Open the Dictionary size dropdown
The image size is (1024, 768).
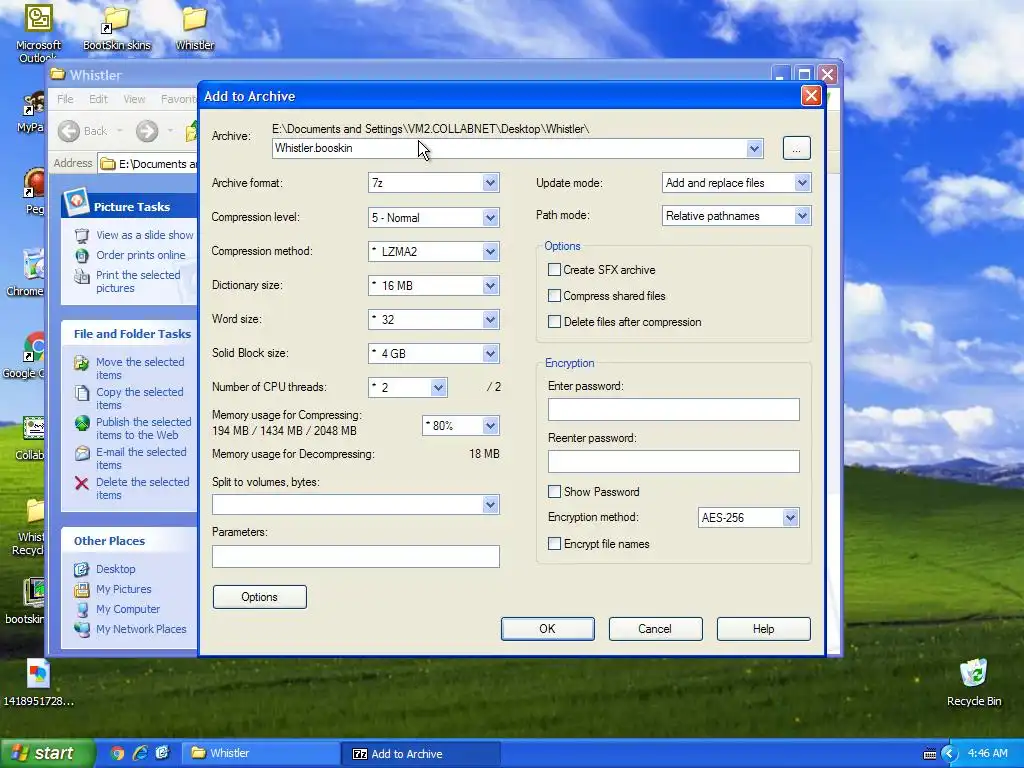[490, 285]
